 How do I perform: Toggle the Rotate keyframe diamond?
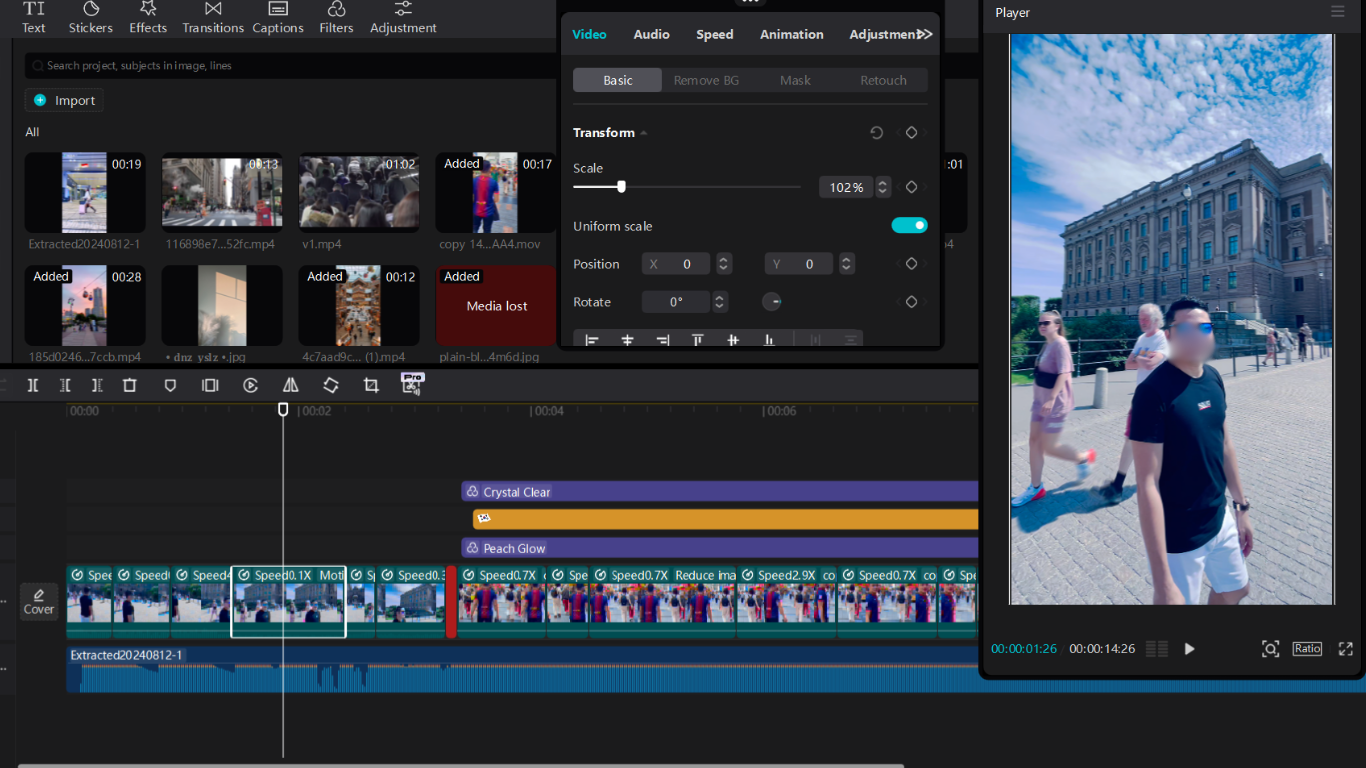(911, 302)
